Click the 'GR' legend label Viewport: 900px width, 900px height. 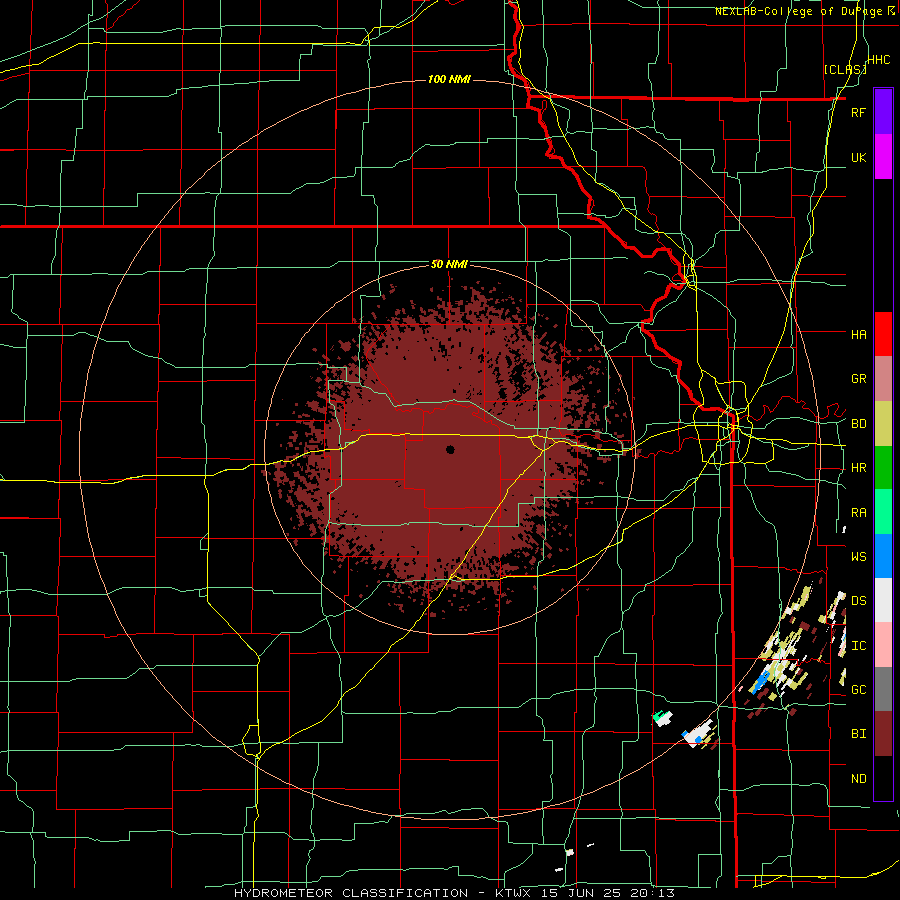tap(858, 379)
